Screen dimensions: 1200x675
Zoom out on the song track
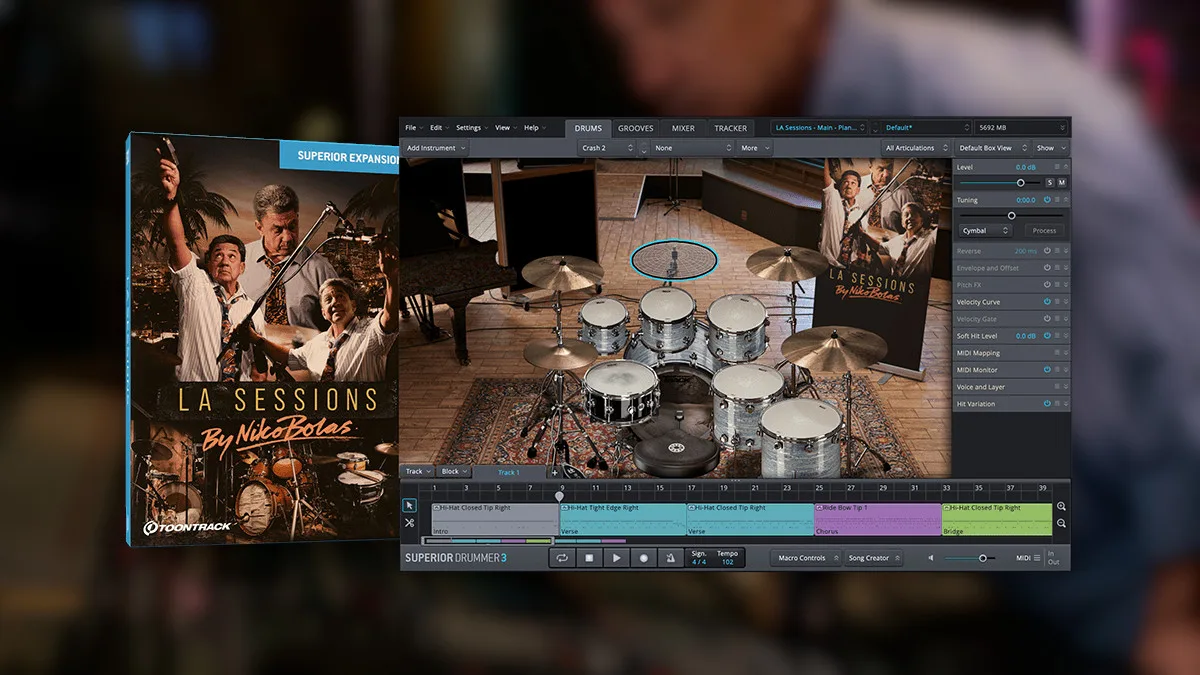tap(1061, 523)
